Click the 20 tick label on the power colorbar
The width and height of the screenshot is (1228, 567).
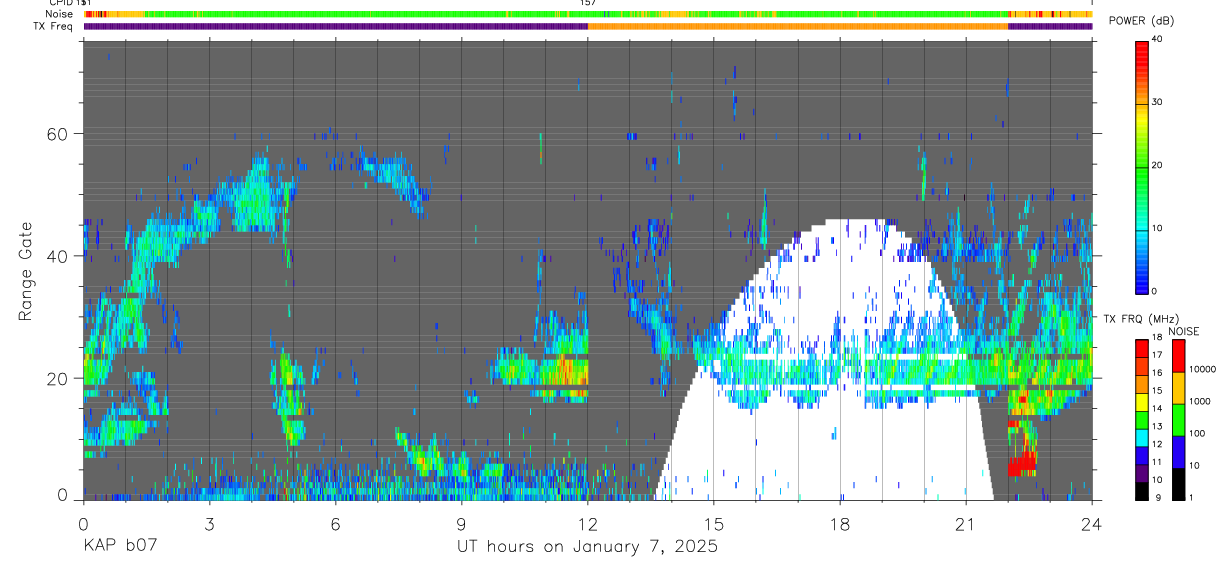click(x=1155, y=165)
